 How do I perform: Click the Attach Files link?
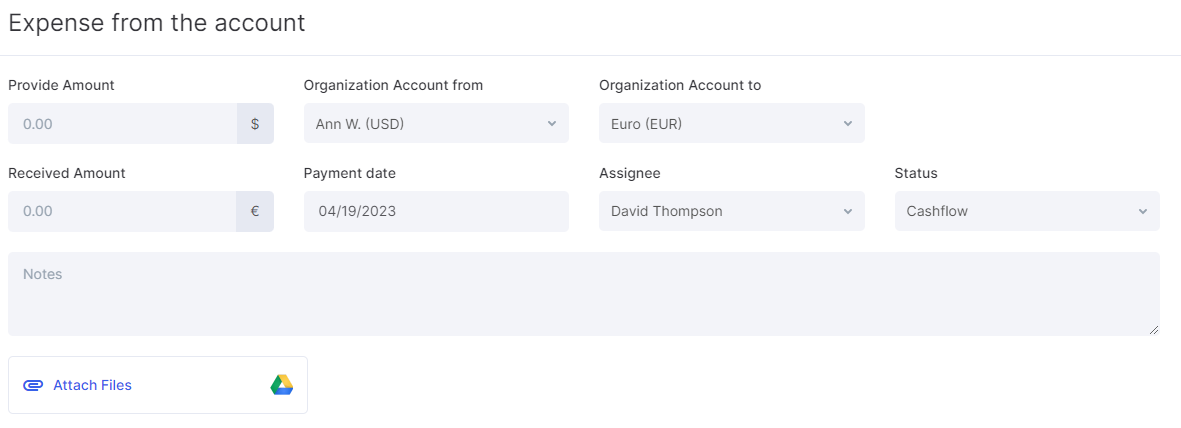pos(92,385)
